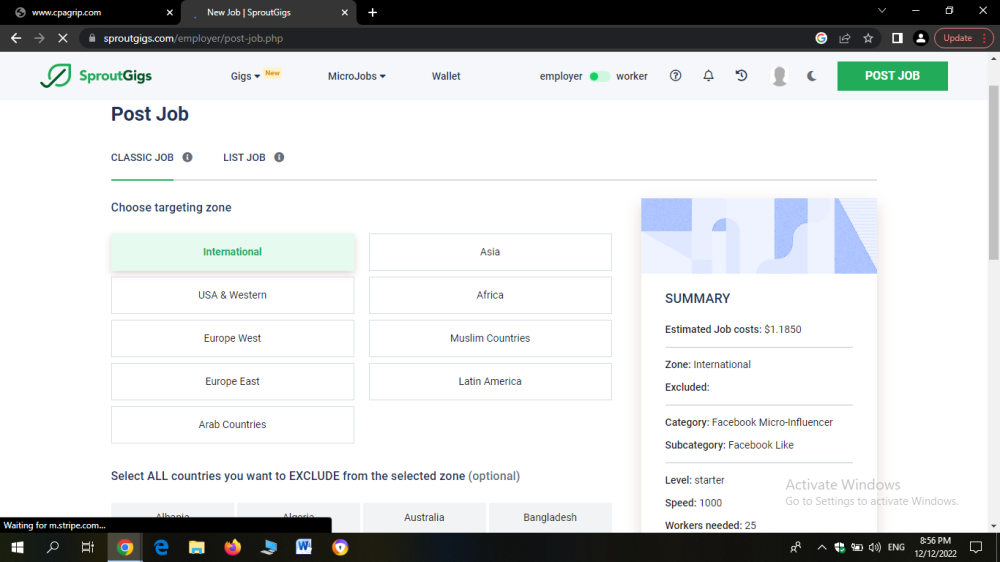This screenshot has width=1000, height=562.
Task: Open Word from taskbar
Action: [x=304, y=547]
